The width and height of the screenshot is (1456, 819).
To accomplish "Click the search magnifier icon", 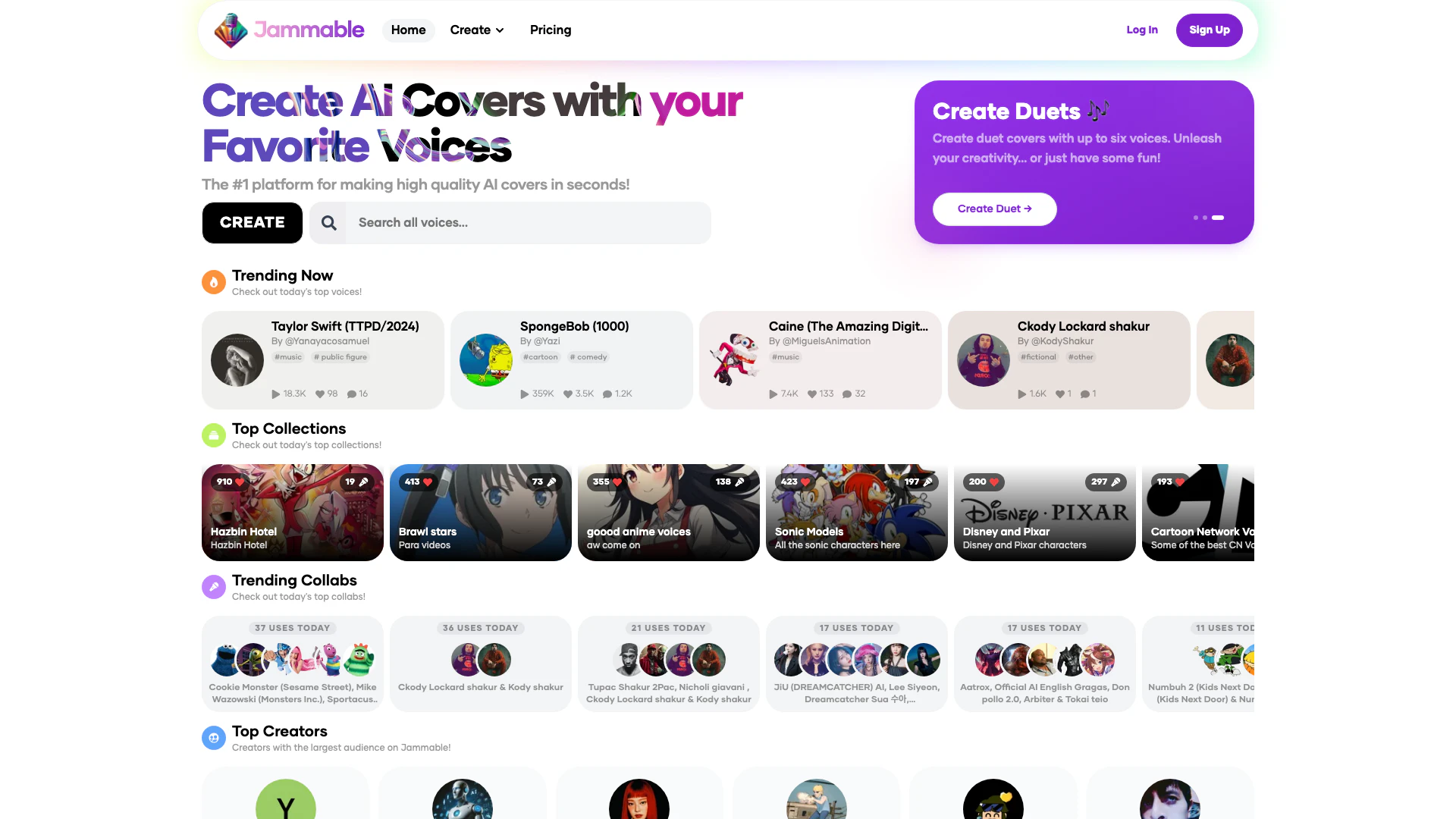I will [328, 223].
